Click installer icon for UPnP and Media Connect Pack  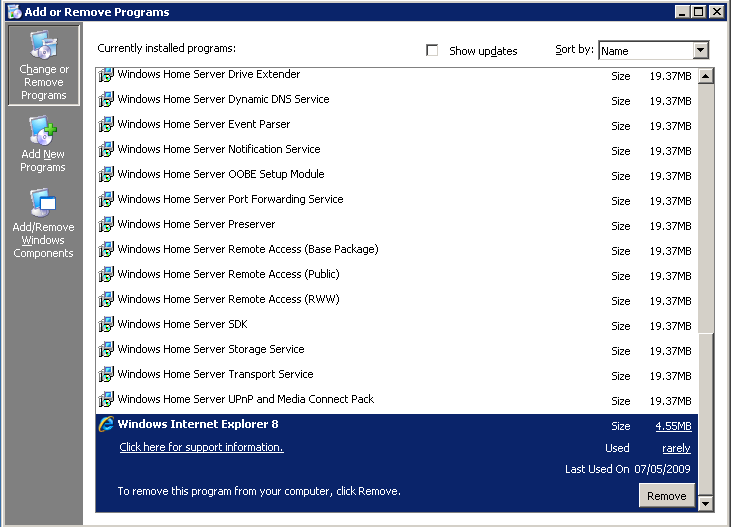[106, 399]
